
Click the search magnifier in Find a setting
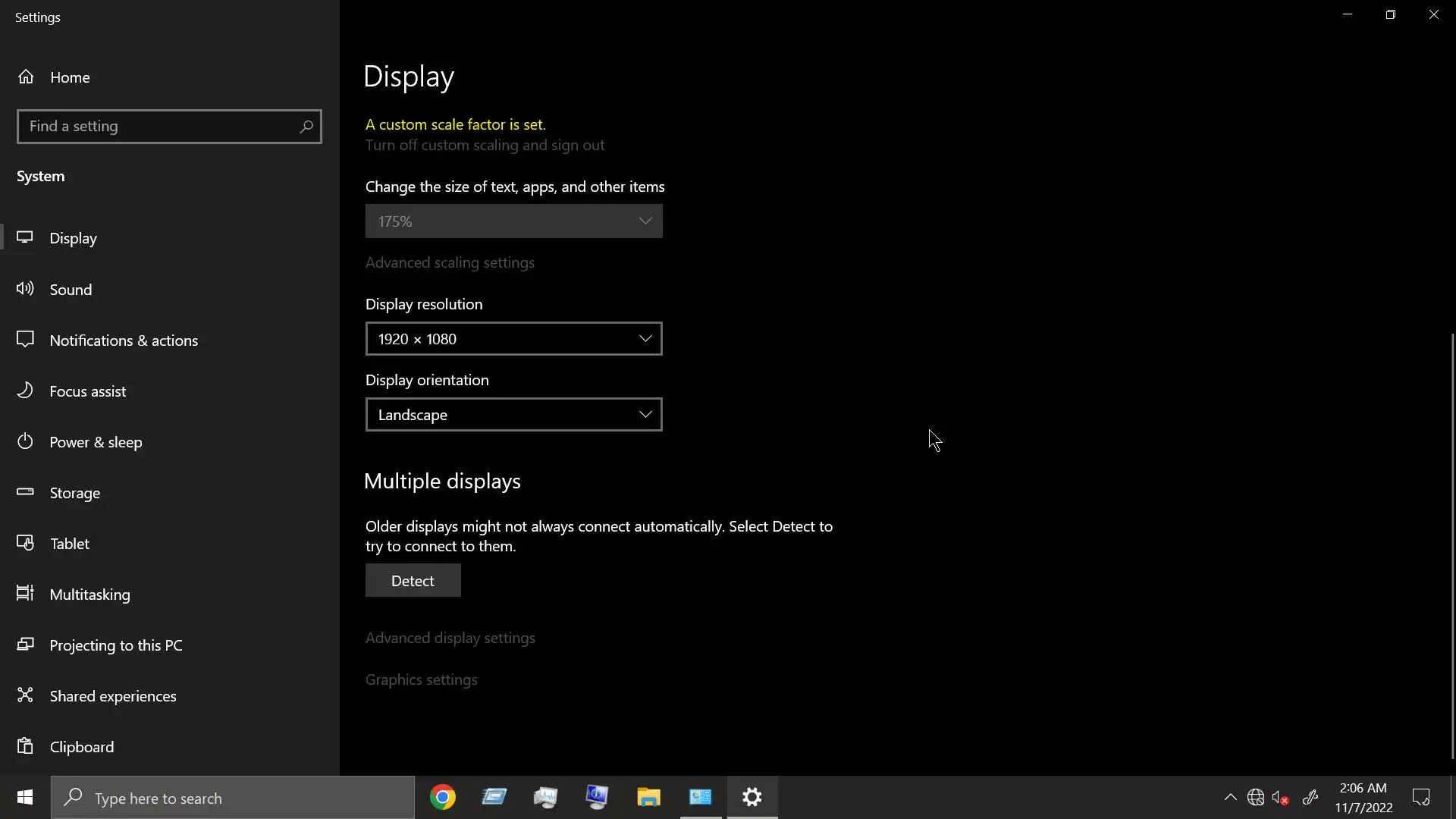(306, 127)
